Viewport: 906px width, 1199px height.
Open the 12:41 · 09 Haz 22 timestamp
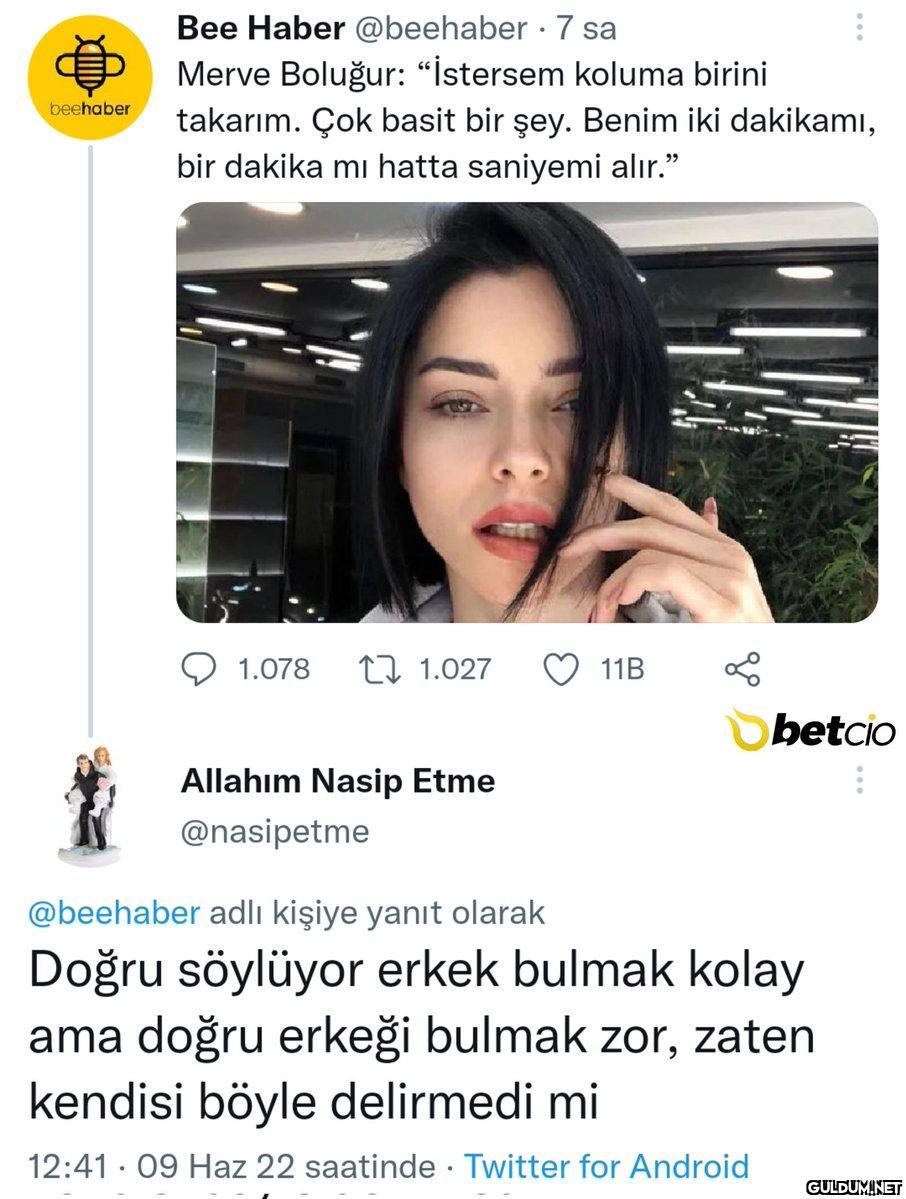tap(232, 1166)
